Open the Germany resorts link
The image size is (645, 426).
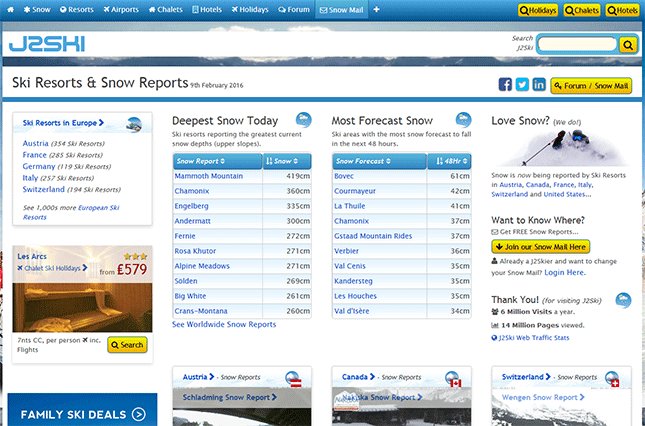point(39,166)
